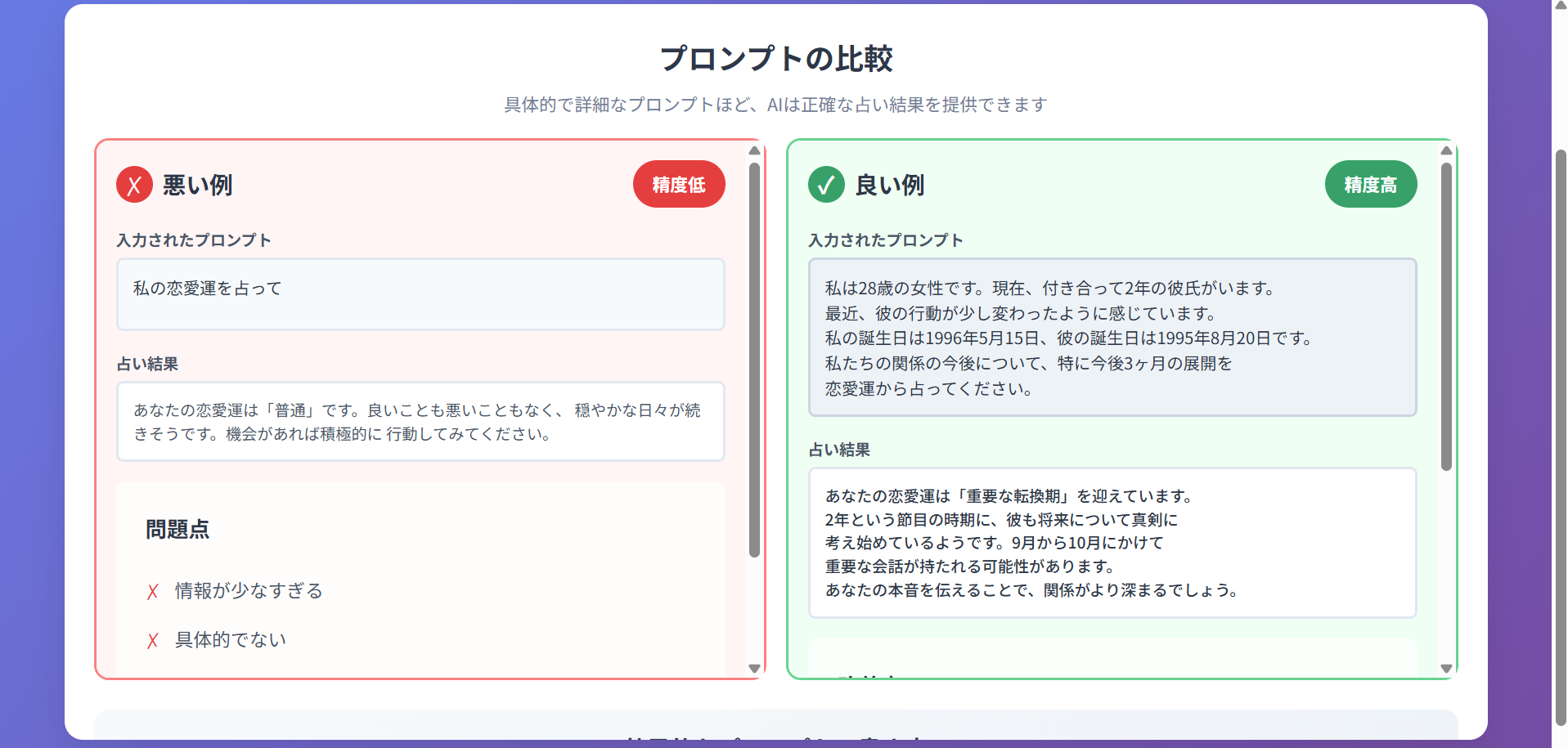Click the down arrow on the good-example scrollbar

(1444, 668)
